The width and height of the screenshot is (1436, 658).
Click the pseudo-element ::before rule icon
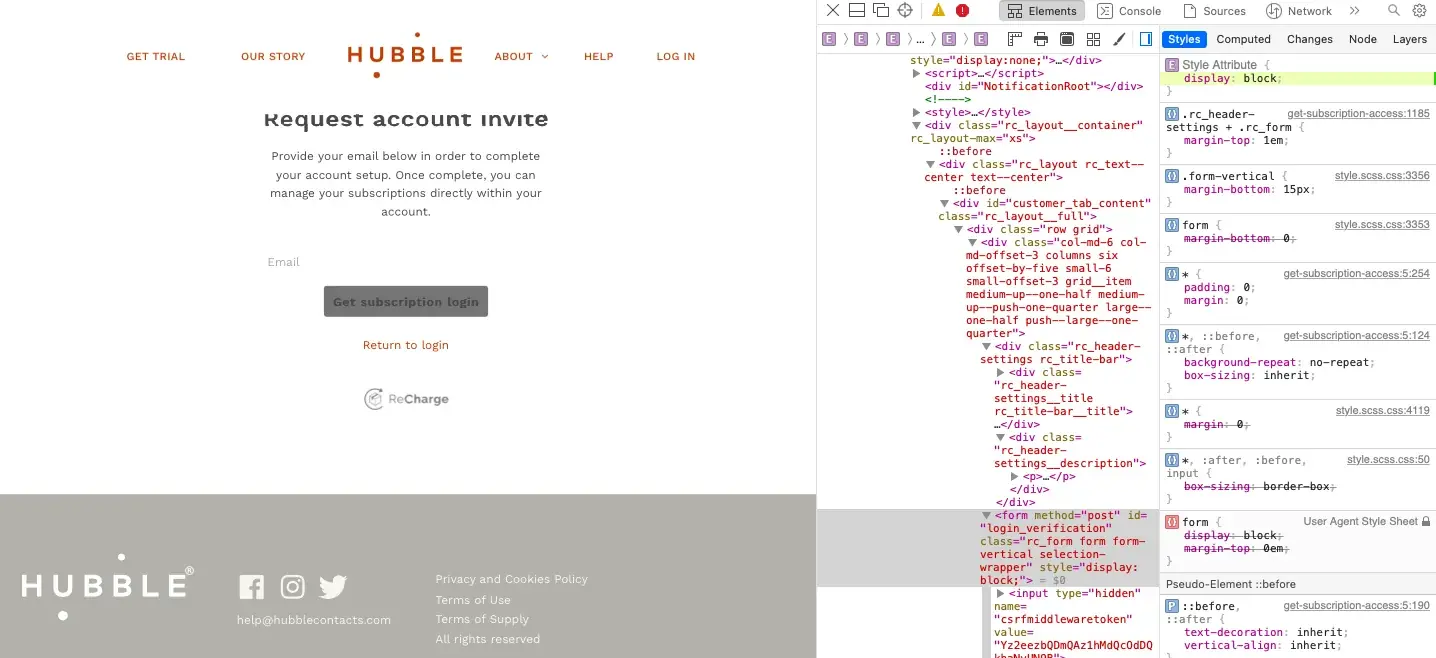pos(1172,606)
